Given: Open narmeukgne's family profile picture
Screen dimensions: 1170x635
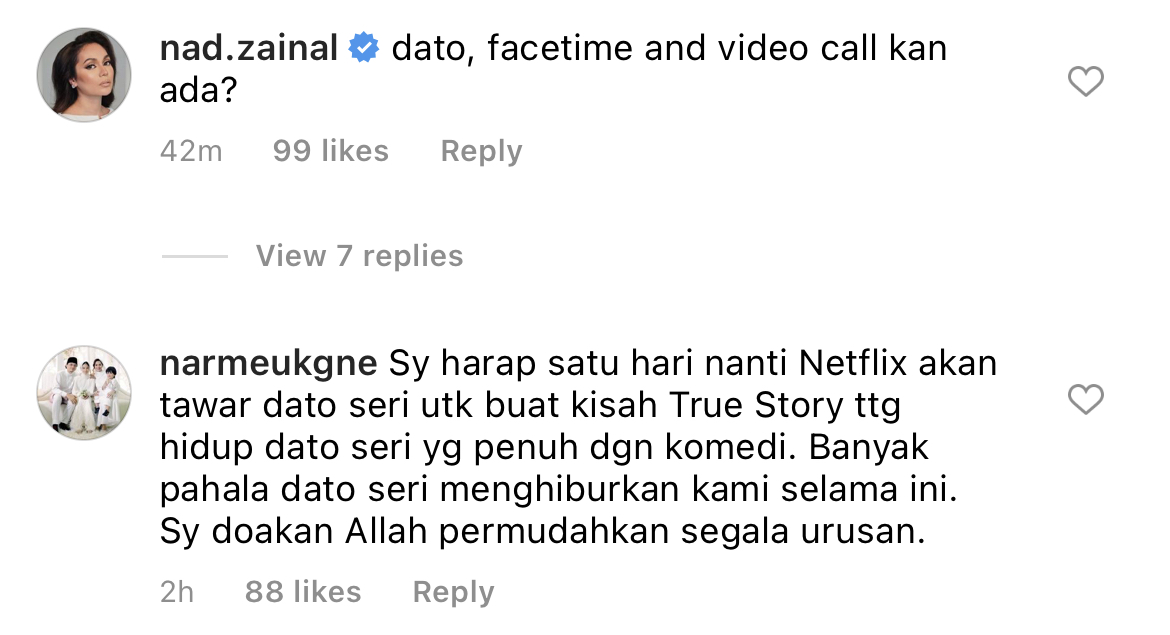Looking at the screenshot, I should (x=84, y=392).
